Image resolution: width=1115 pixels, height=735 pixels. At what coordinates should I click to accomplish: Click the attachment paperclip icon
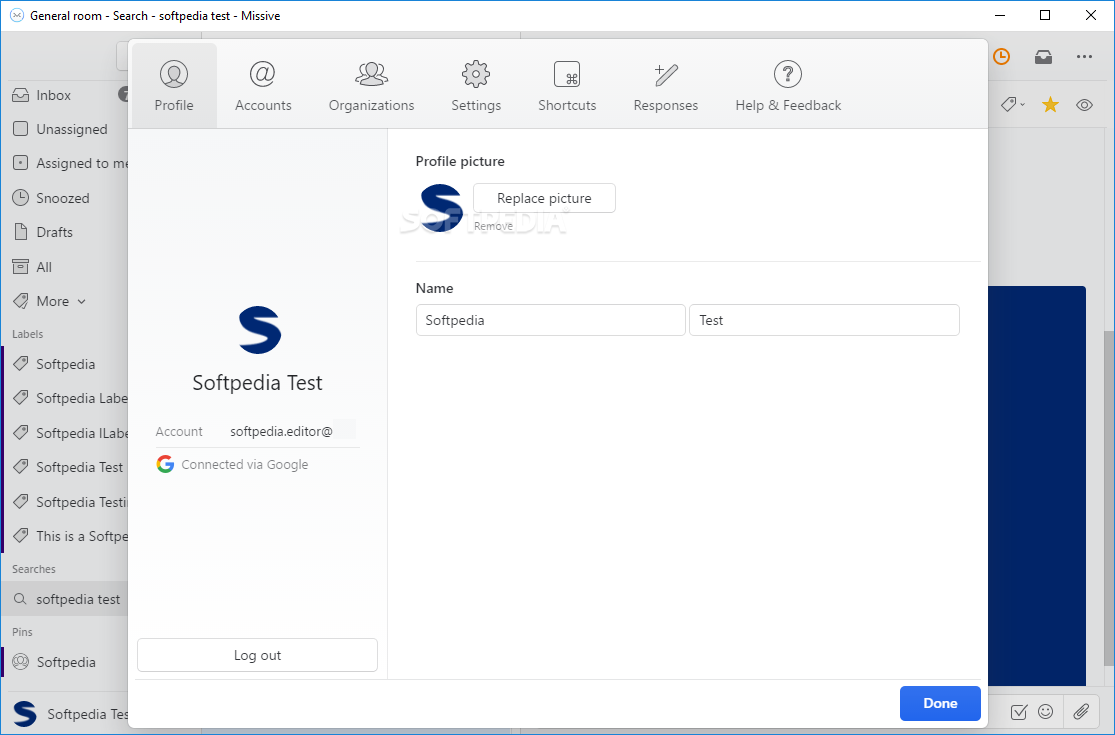(x=1081, y=711)
